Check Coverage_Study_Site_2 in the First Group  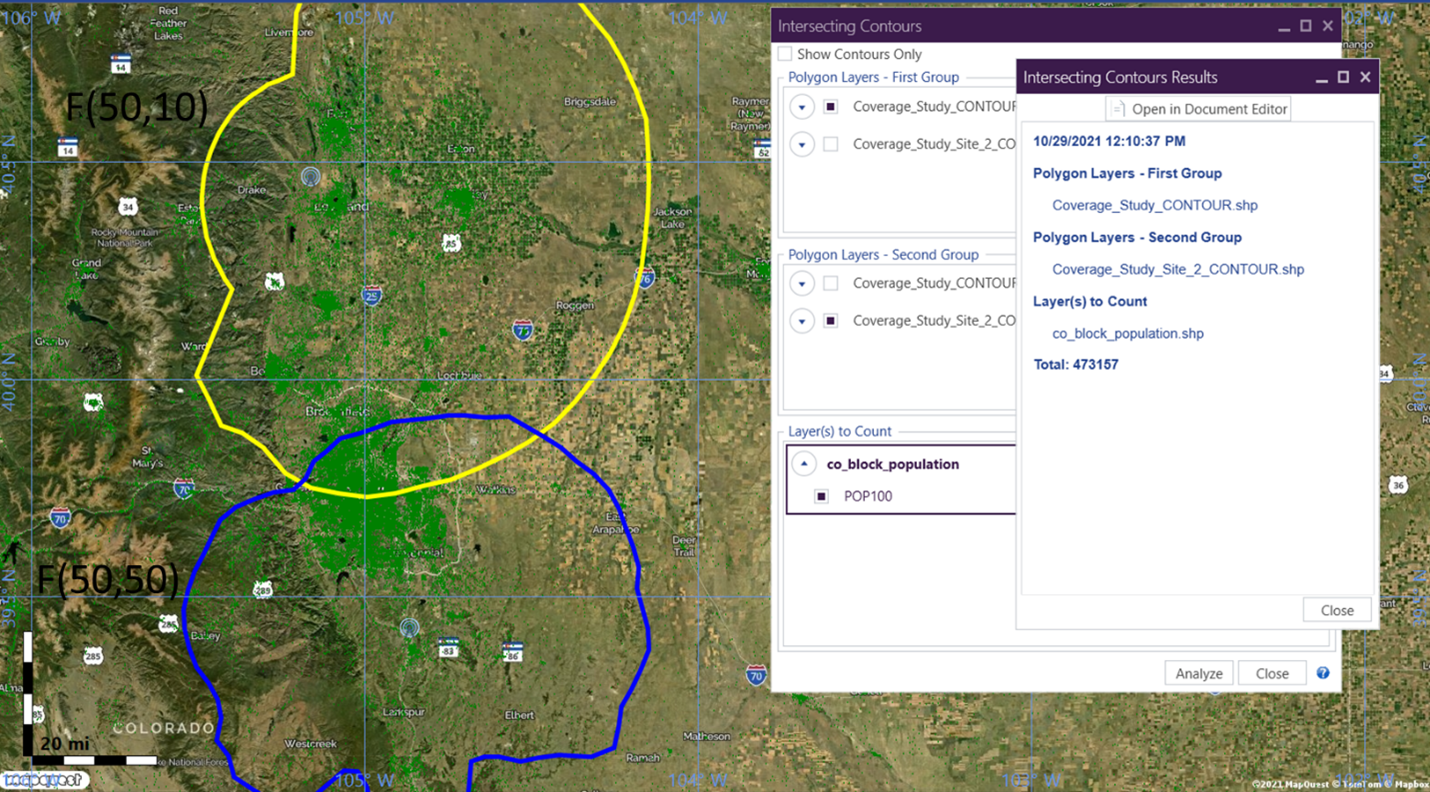click(831, 144)
